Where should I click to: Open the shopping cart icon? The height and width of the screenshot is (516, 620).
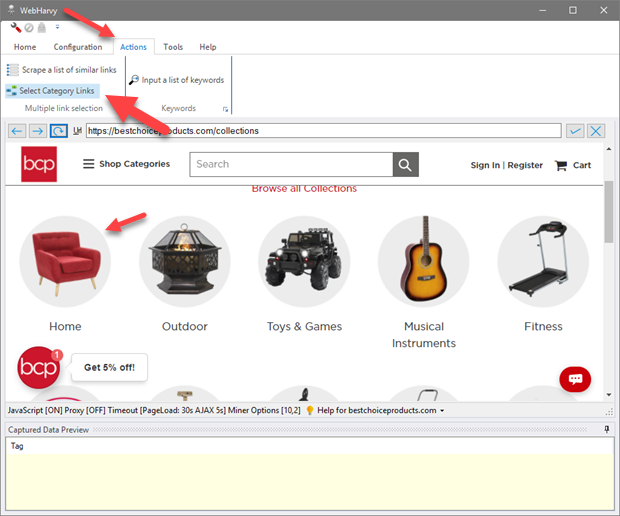click(x=561, y=165)
